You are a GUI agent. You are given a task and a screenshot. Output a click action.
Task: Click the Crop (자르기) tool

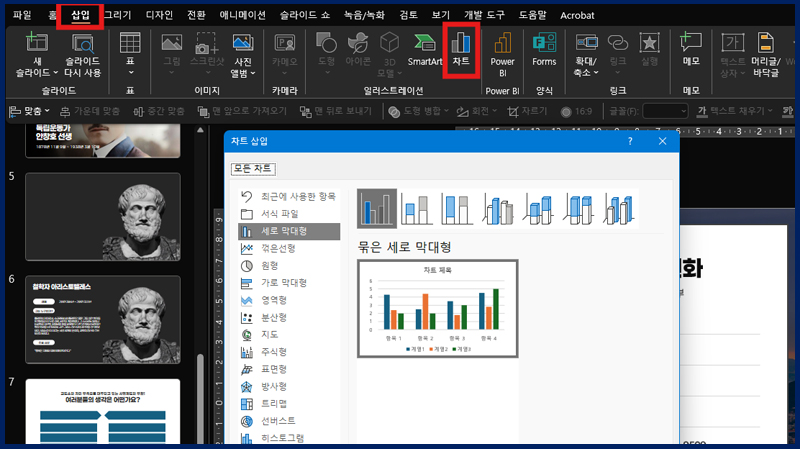tap(527, 111)
